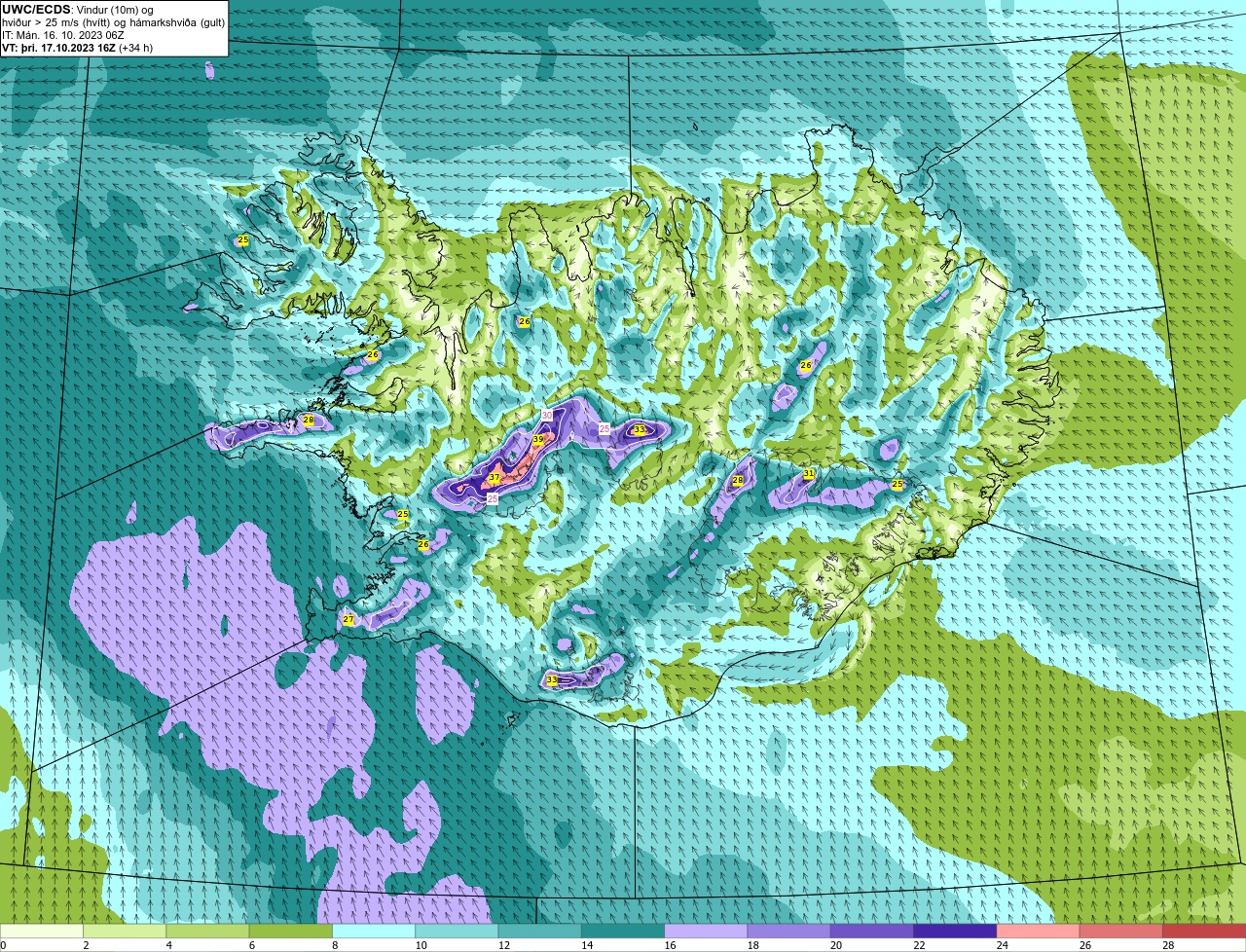
Task: Click the legend tick label '18'
Action: point(752,945)
